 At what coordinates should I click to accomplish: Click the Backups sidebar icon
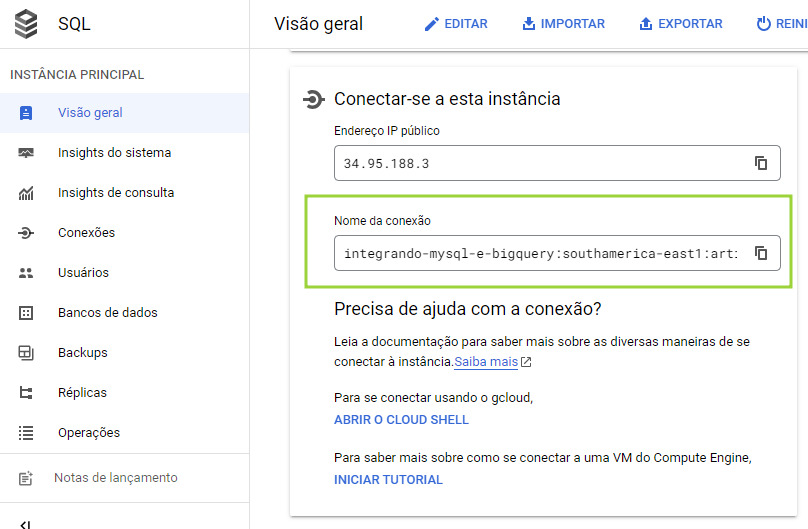tap(26, 353)
